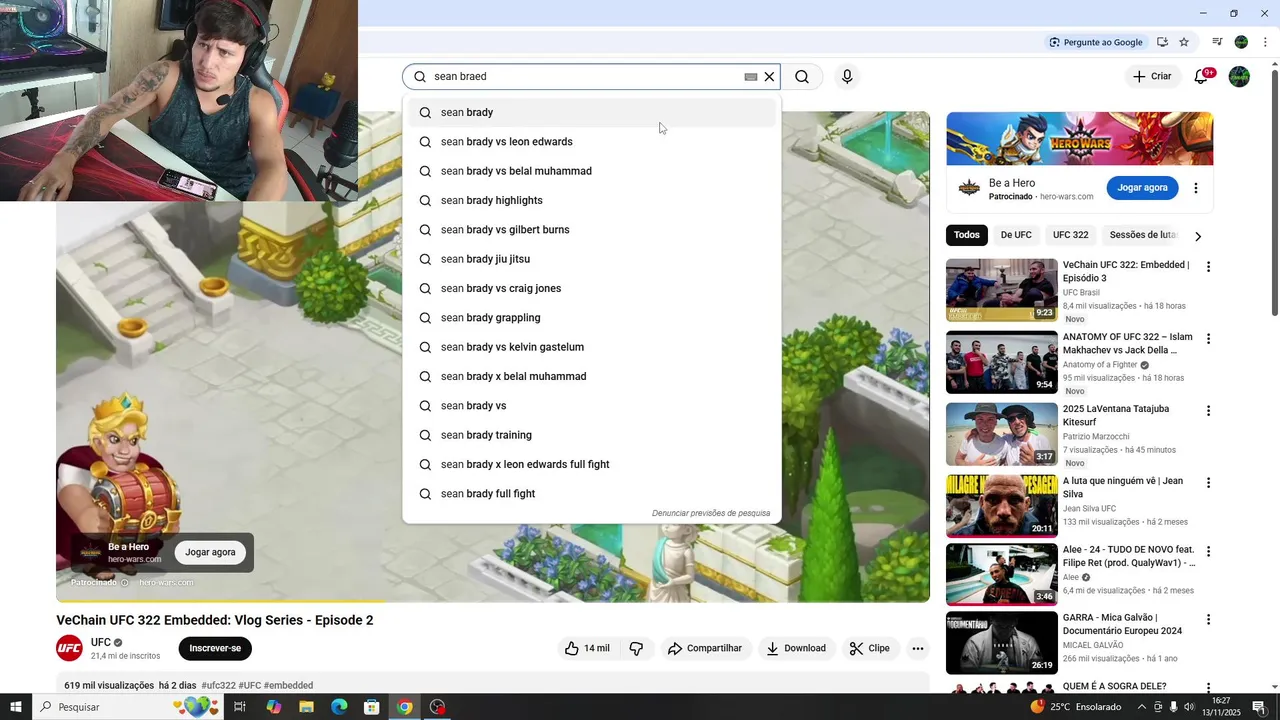The image size is (1280, 720).
Task: Choose "sean brady grappling" suggestion
Action: (591, 318)
